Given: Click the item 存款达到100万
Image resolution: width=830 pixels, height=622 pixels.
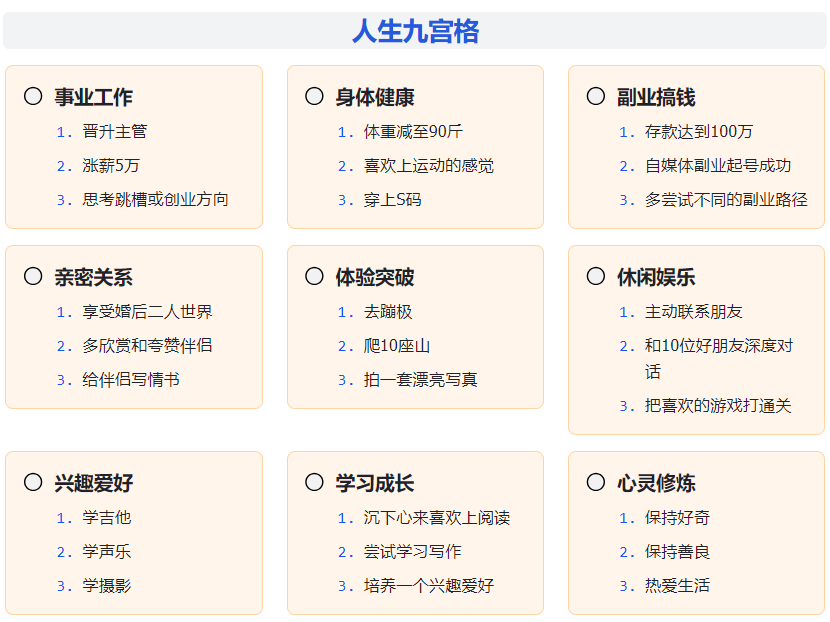Looking at the screenshot, I should coord(699,132).
